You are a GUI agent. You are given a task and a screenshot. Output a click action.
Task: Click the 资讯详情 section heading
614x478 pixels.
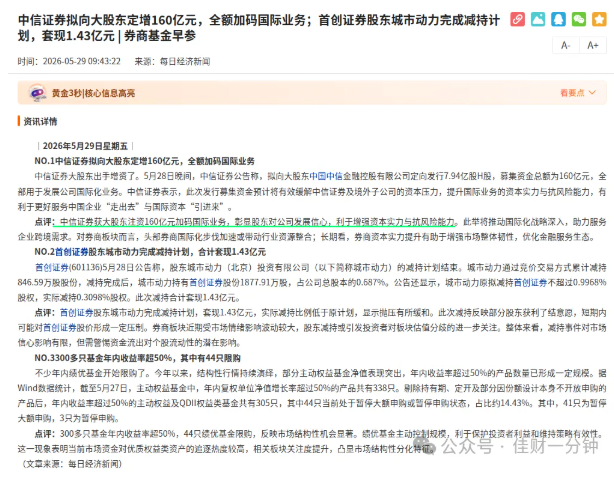(x=40, y=121)
